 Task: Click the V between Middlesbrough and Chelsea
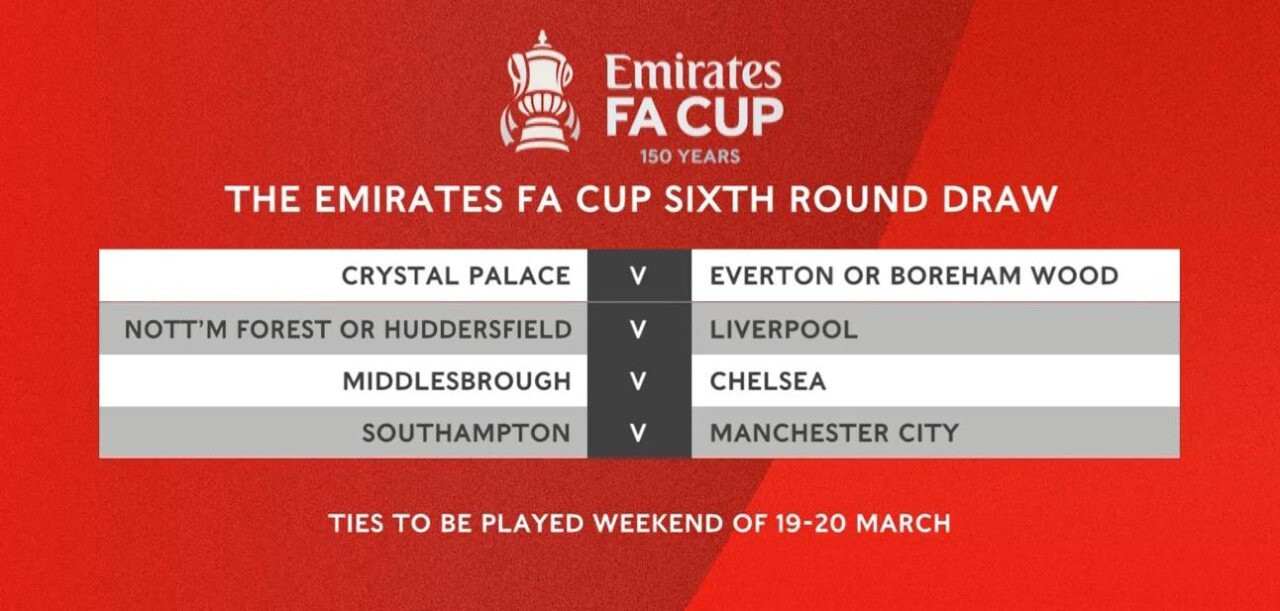(x=639, y=381)
